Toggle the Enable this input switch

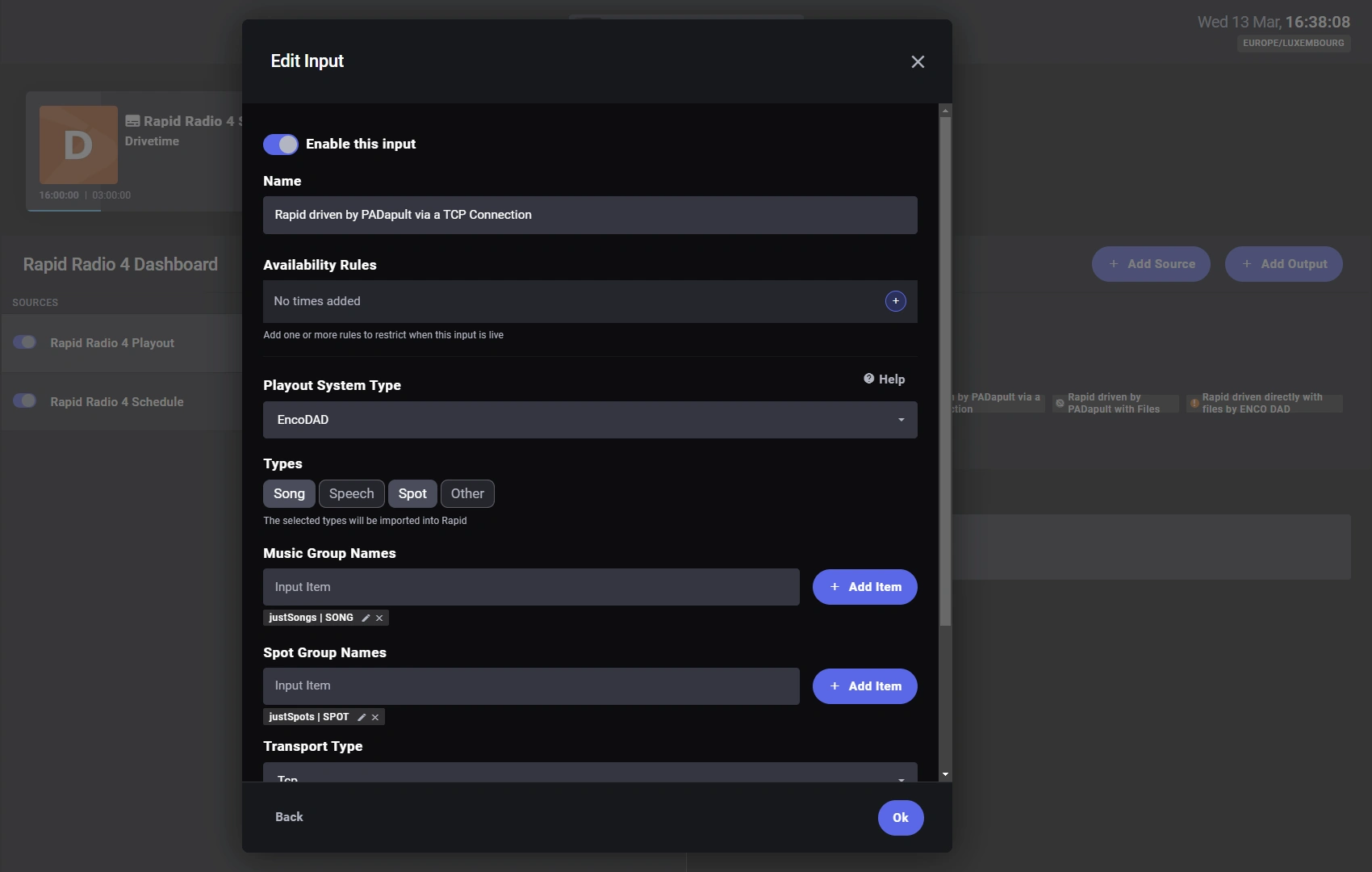[281, 145]
